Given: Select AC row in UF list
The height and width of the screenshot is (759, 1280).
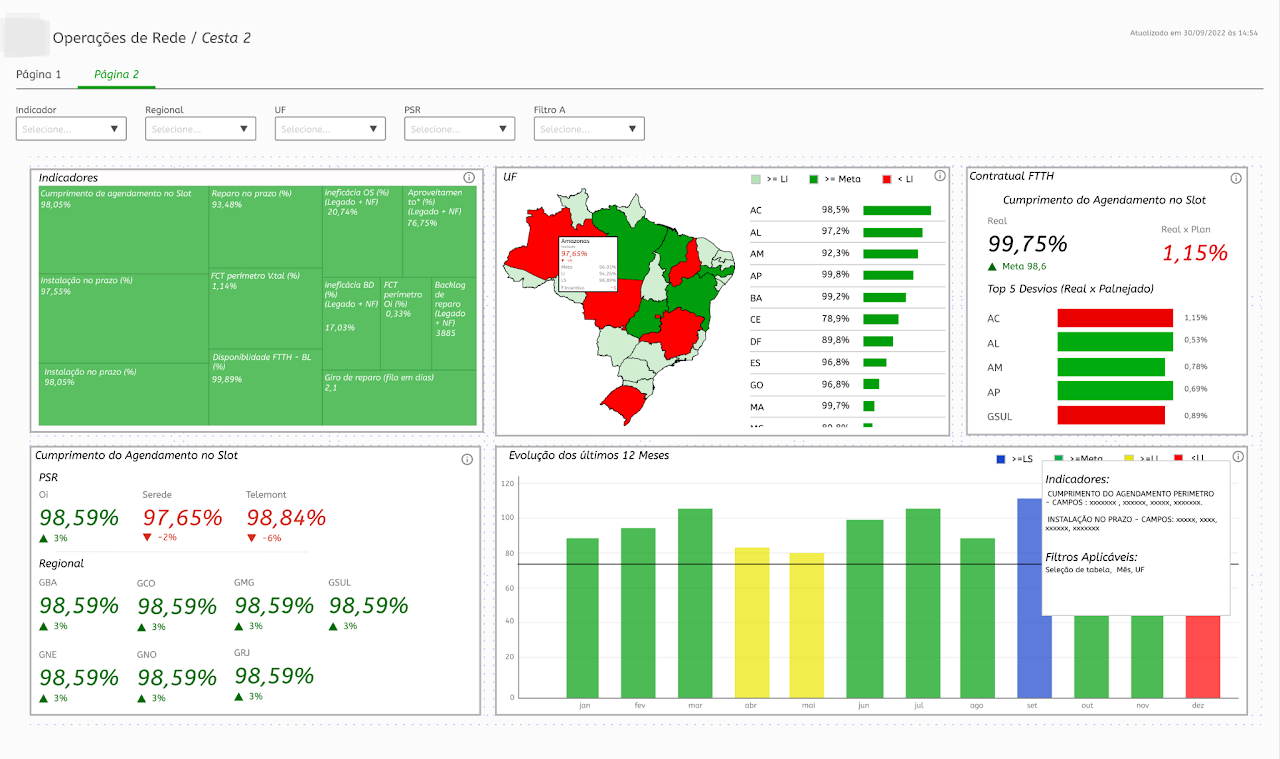Looking at the screenshot, I should [x=847, y=210].
